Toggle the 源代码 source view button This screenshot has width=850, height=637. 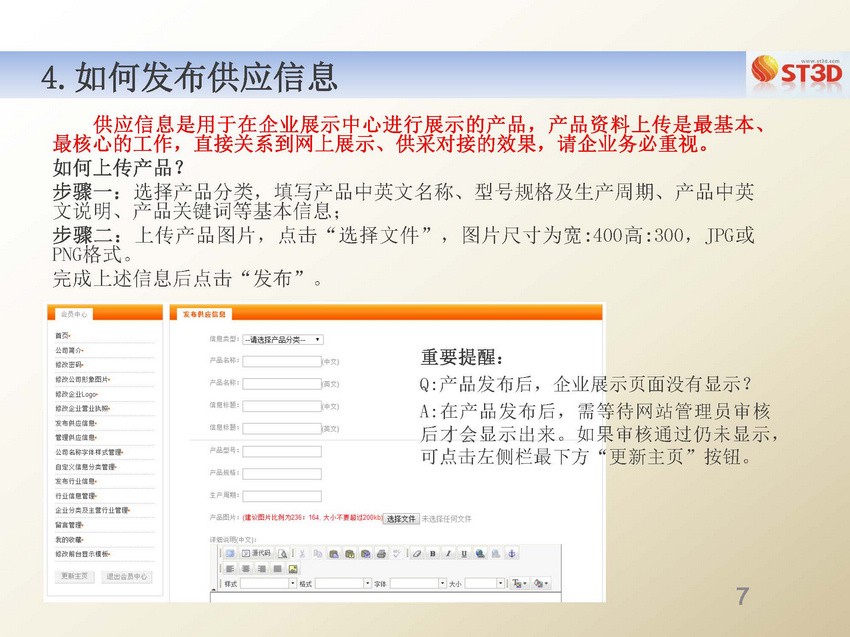tap(256, 553)
